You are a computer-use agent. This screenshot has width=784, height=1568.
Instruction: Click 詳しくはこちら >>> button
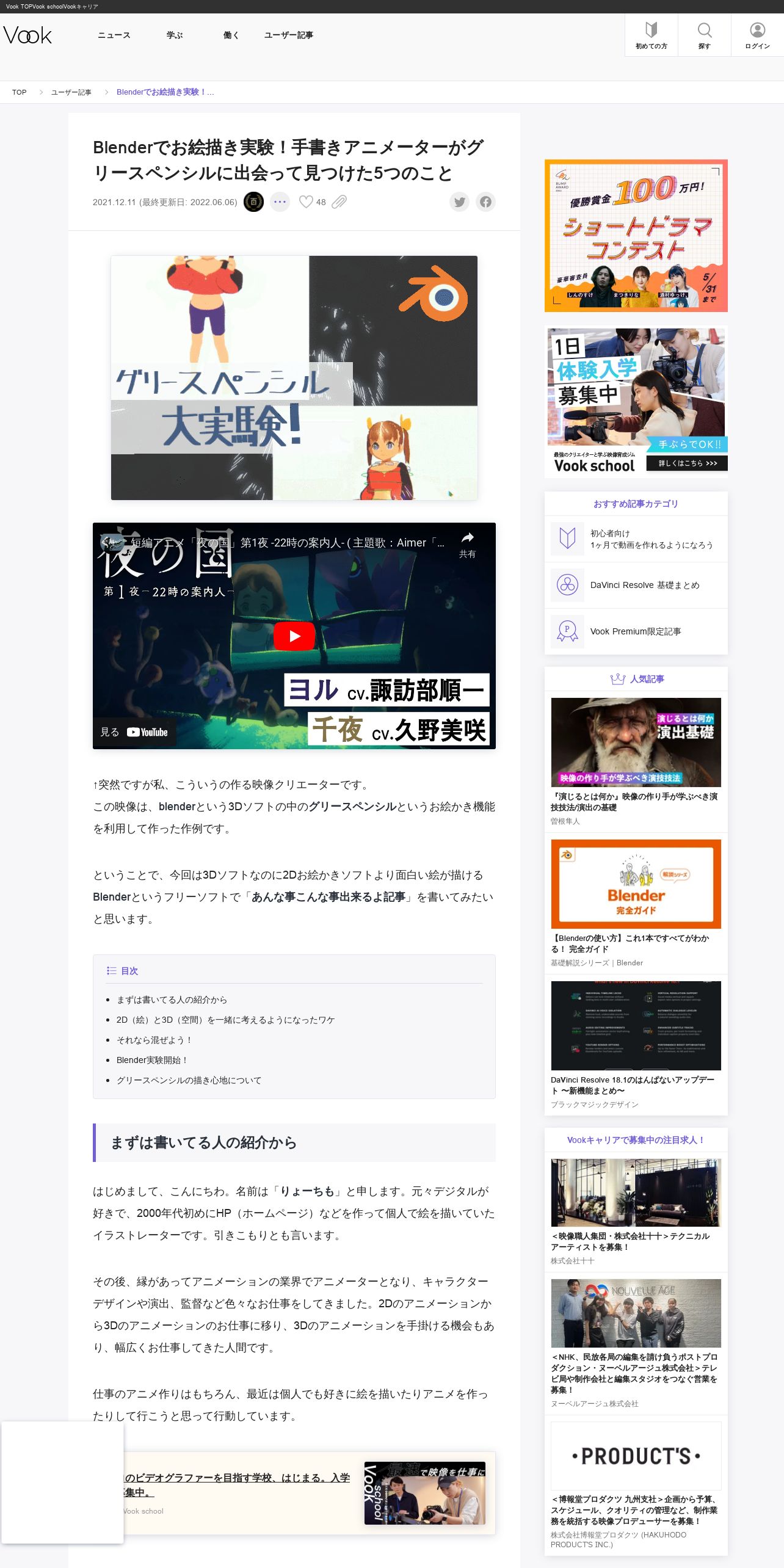pyautogui.click(x=688, y=463)
